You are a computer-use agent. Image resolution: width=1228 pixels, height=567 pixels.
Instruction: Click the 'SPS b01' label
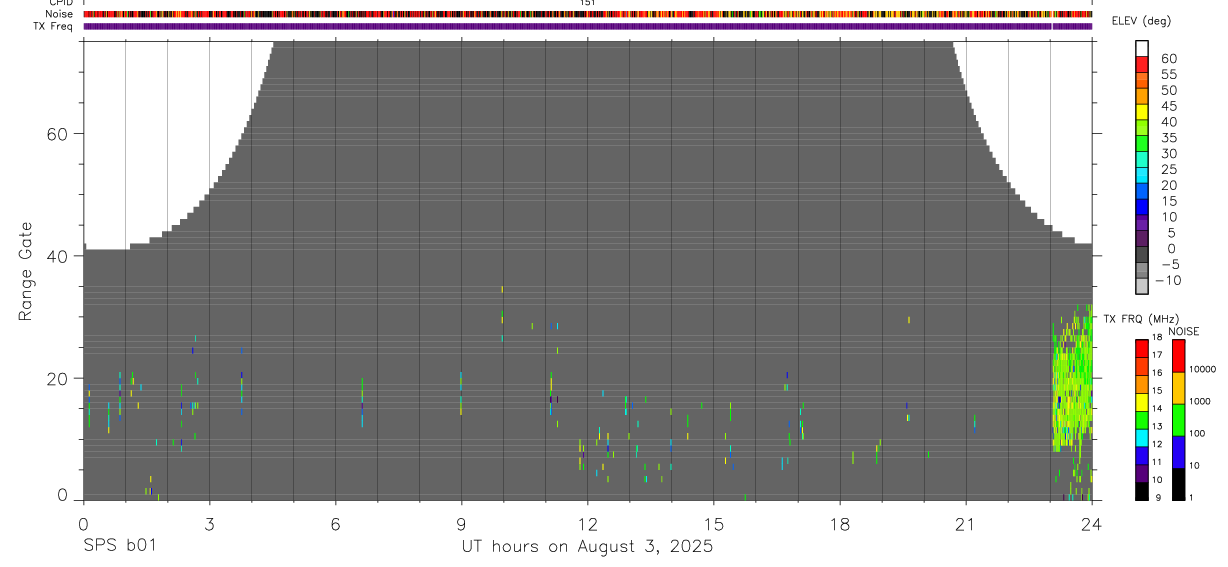click(x=119, y=547)
